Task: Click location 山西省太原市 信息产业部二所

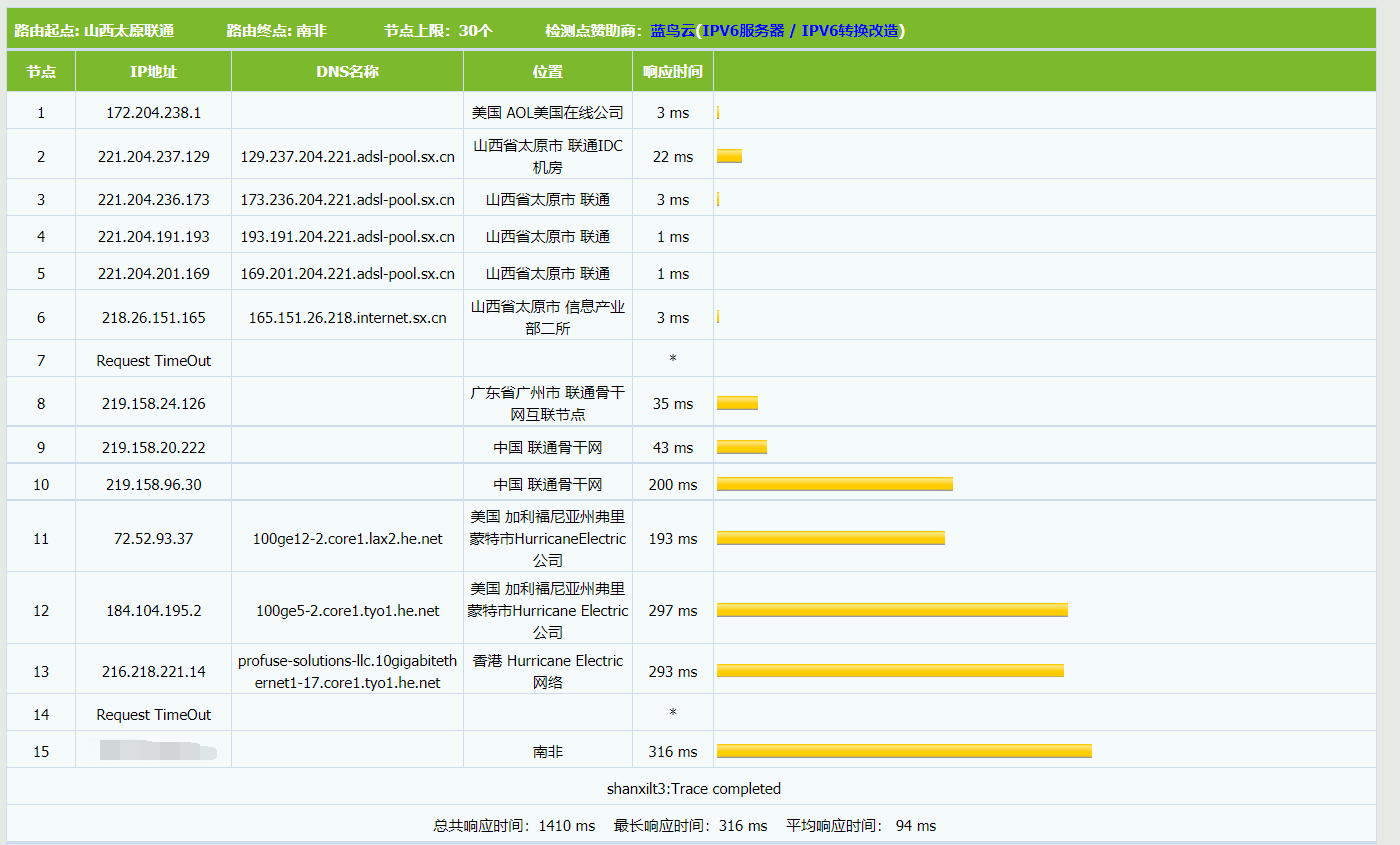Action: 548,318
